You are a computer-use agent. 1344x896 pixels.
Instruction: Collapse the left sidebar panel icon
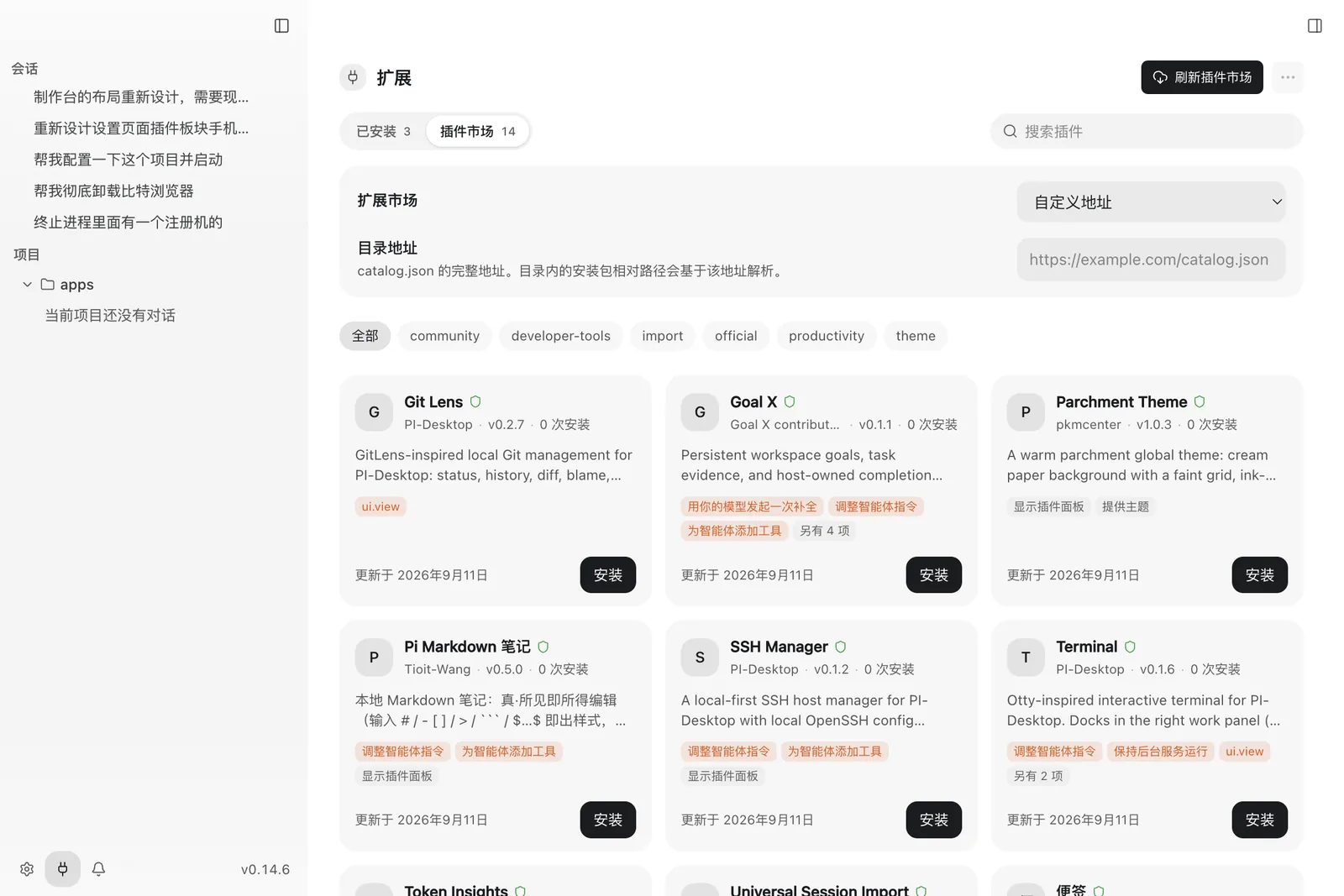click(x=281, y=26)
